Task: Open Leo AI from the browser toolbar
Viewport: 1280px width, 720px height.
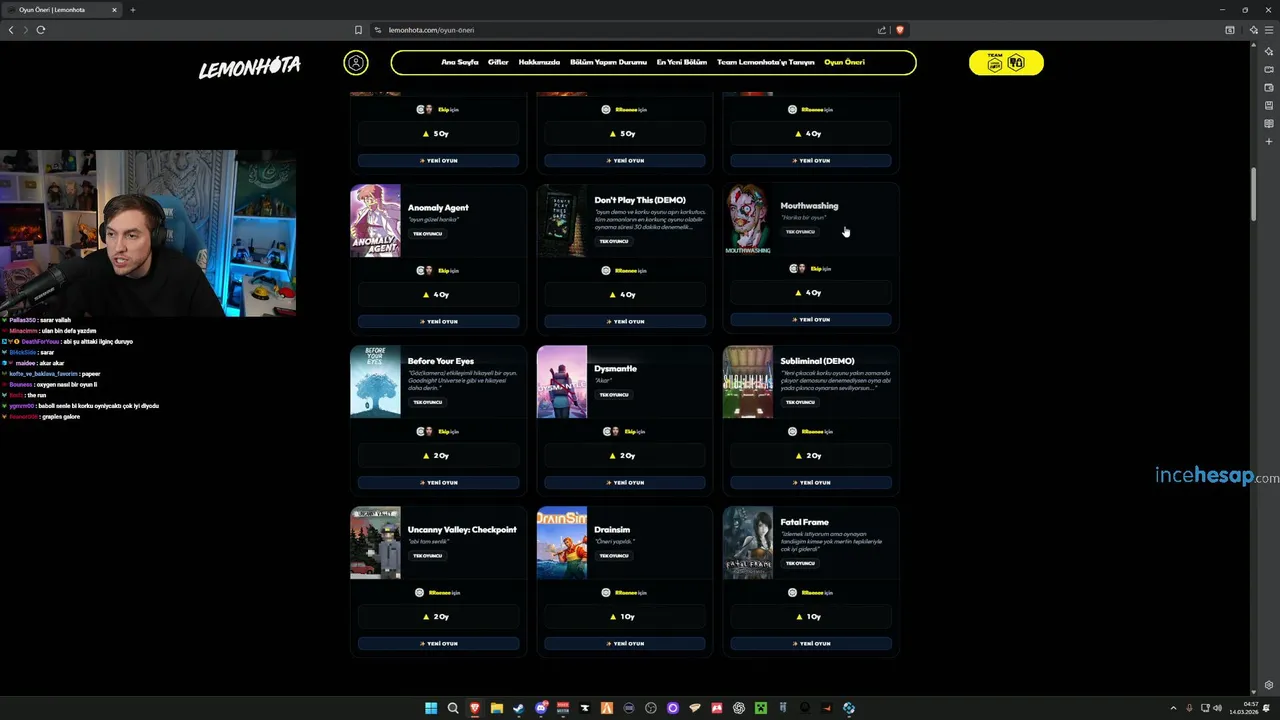Action: point(1253,30)
